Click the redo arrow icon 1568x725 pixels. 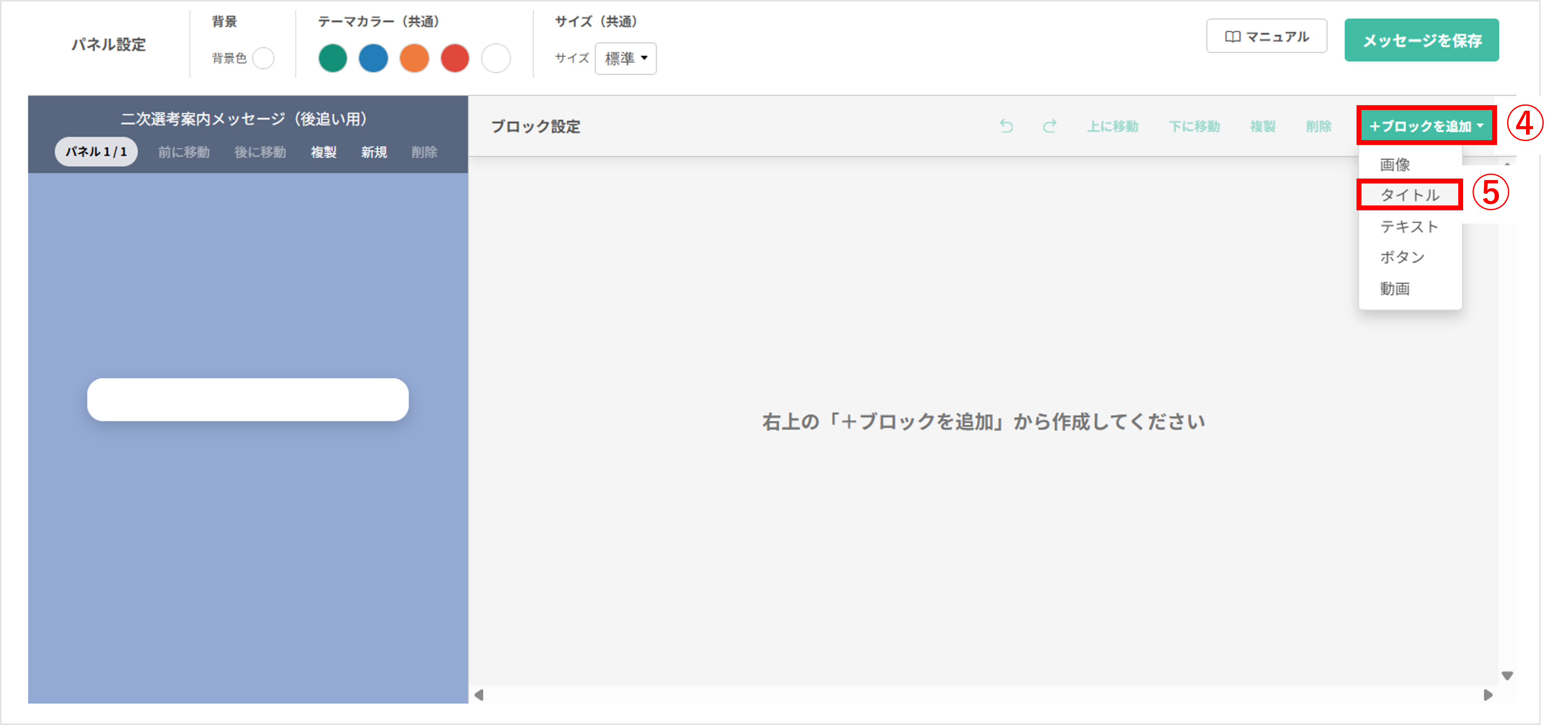[1049, 126]
